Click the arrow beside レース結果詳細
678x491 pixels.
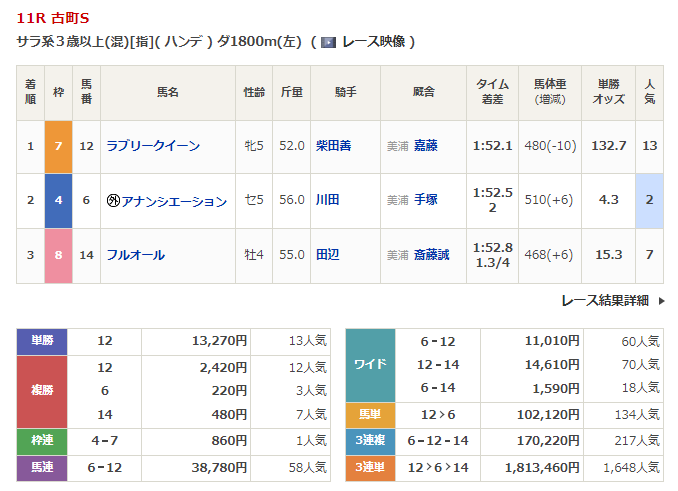[661, 301]
